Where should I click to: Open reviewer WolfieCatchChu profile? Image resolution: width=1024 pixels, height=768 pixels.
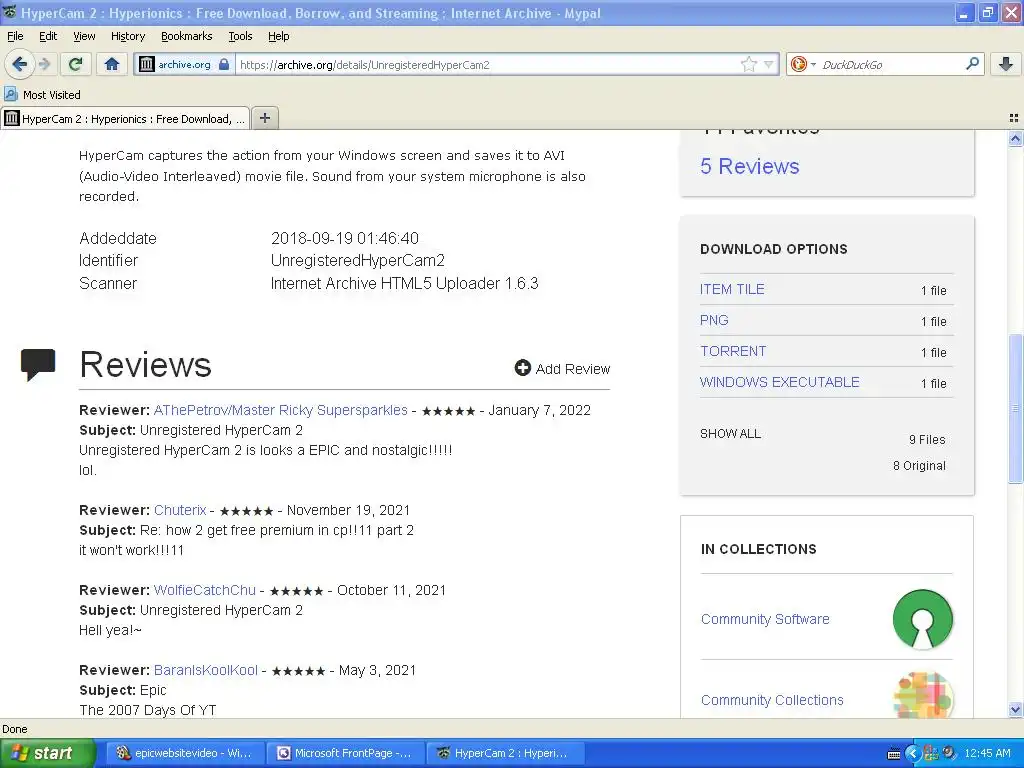204,590
